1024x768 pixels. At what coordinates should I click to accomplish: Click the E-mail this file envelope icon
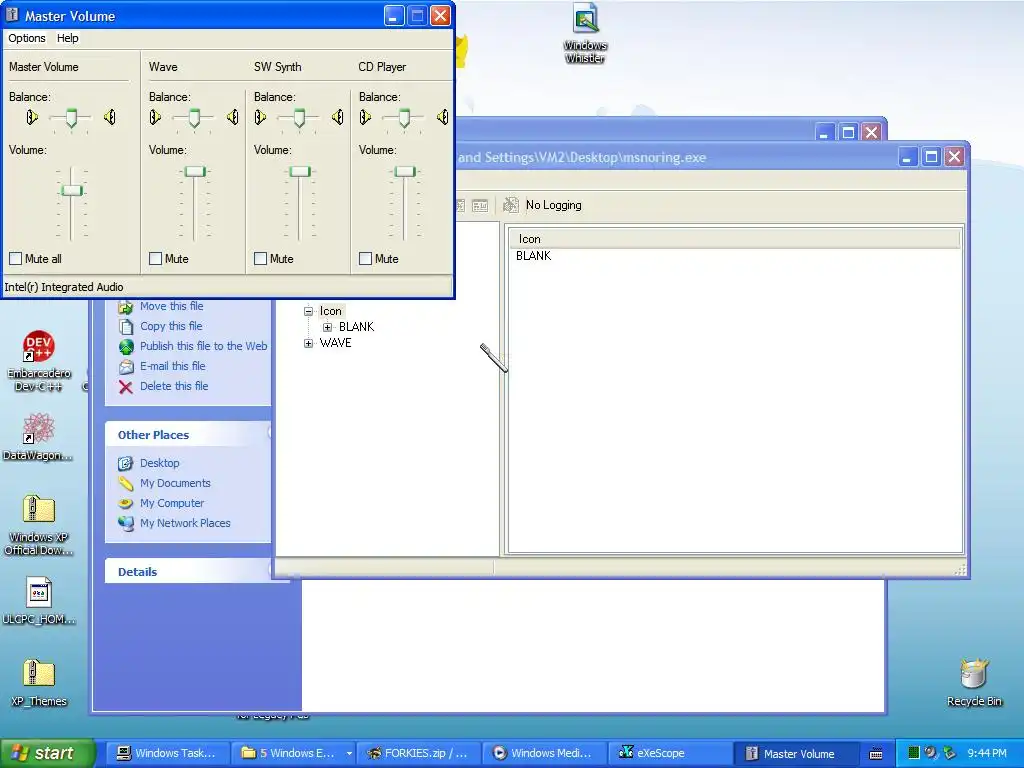point(126,366)
